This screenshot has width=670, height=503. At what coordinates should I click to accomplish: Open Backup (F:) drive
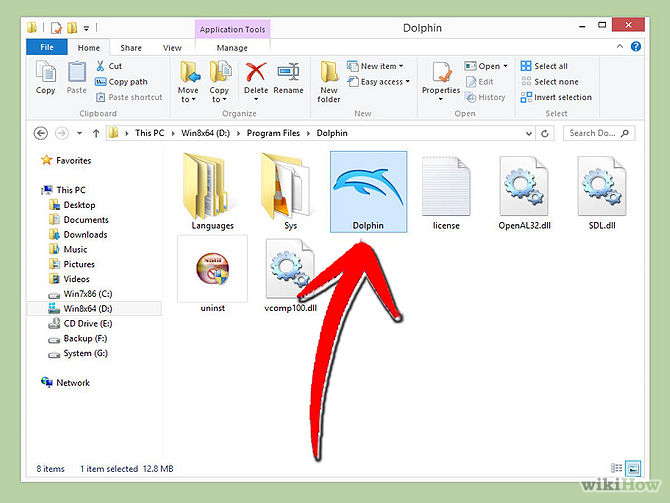click(78, 338)
